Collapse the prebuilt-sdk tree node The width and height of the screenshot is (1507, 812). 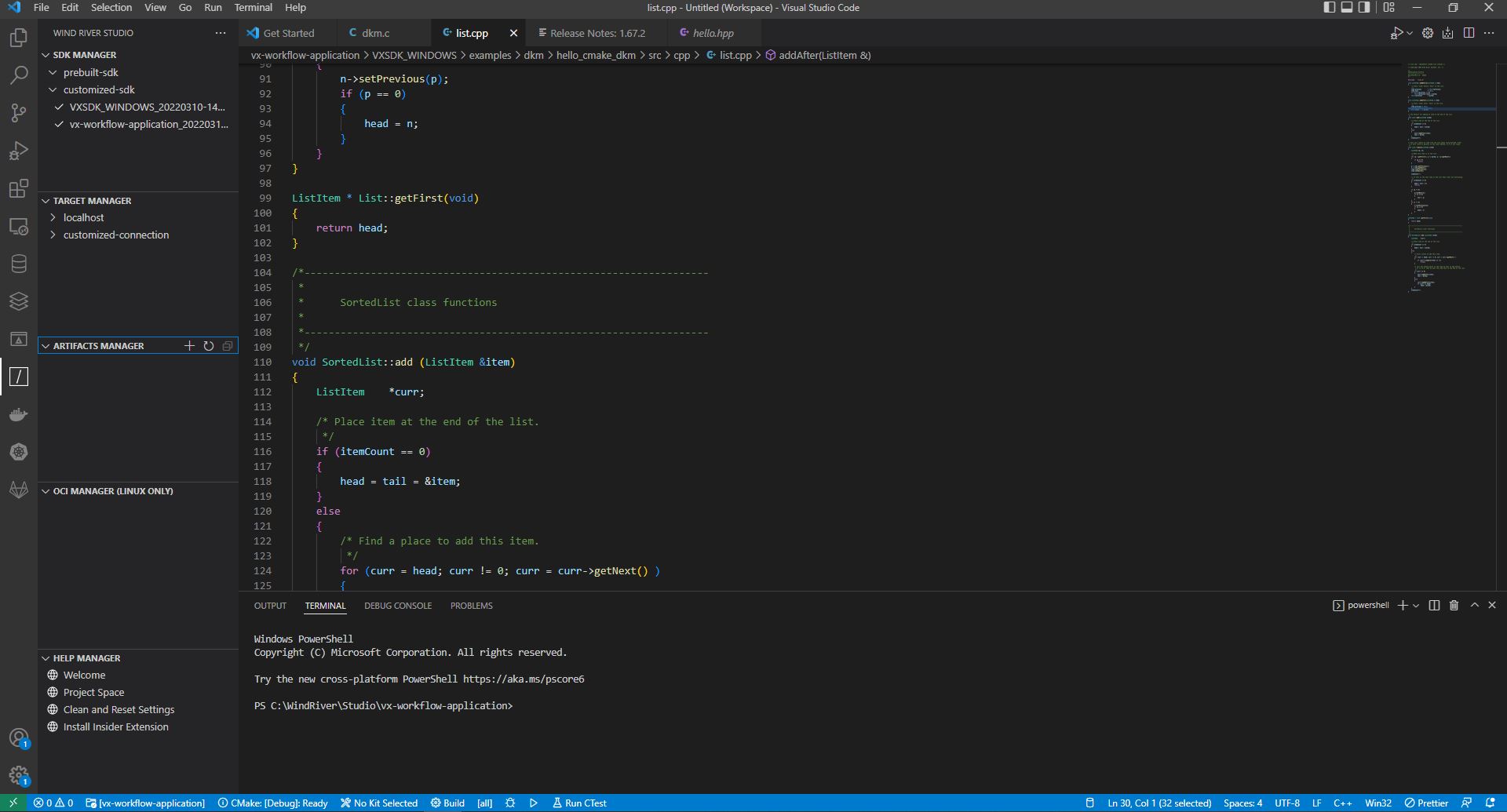tap(53, 72)
